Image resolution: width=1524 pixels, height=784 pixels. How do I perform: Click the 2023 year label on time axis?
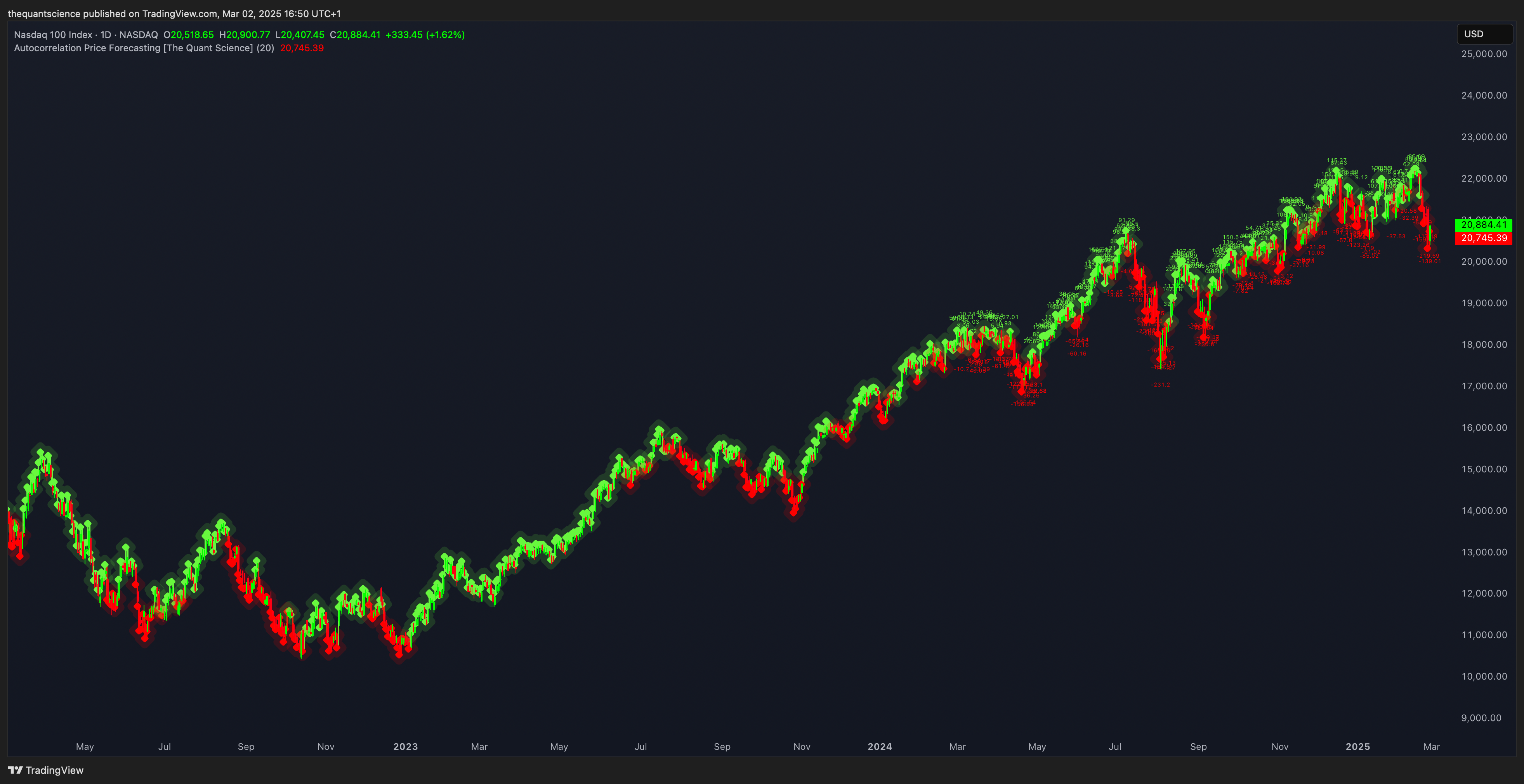point(405,747)
